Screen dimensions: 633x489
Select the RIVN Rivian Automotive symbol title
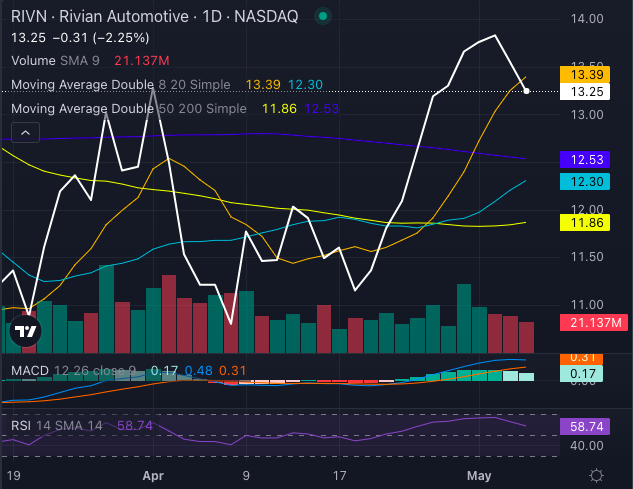tap(155, 17)
